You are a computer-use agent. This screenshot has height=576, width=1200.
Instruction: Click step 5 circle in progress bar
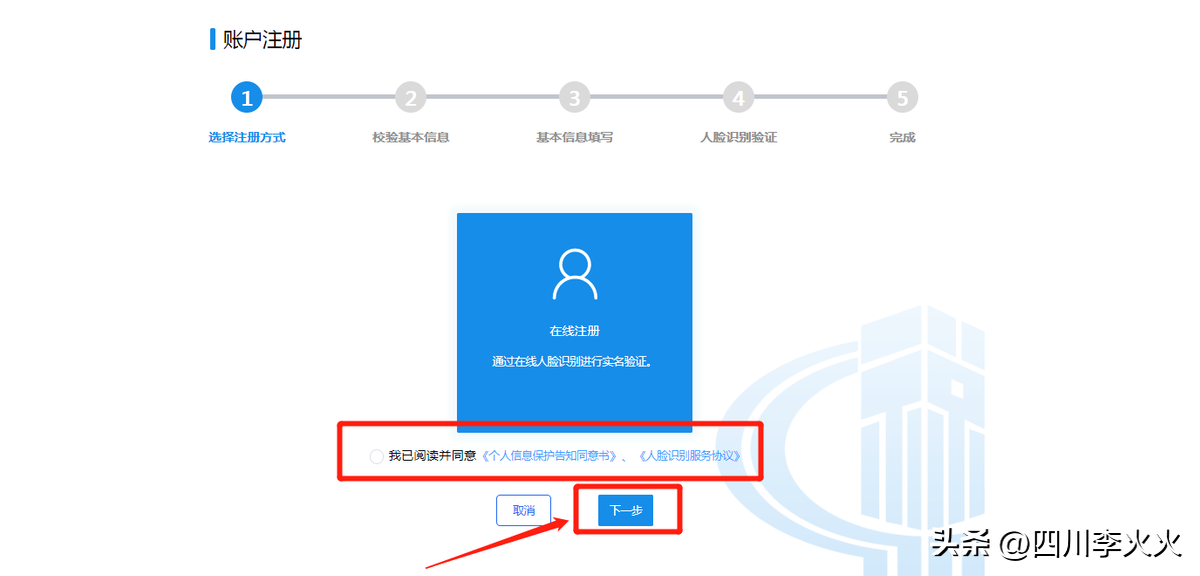[902, 98]
